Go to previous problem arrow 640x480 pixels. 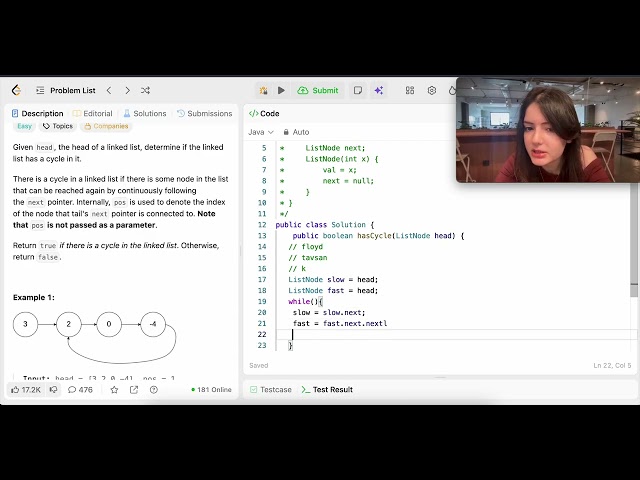[109, 91]
